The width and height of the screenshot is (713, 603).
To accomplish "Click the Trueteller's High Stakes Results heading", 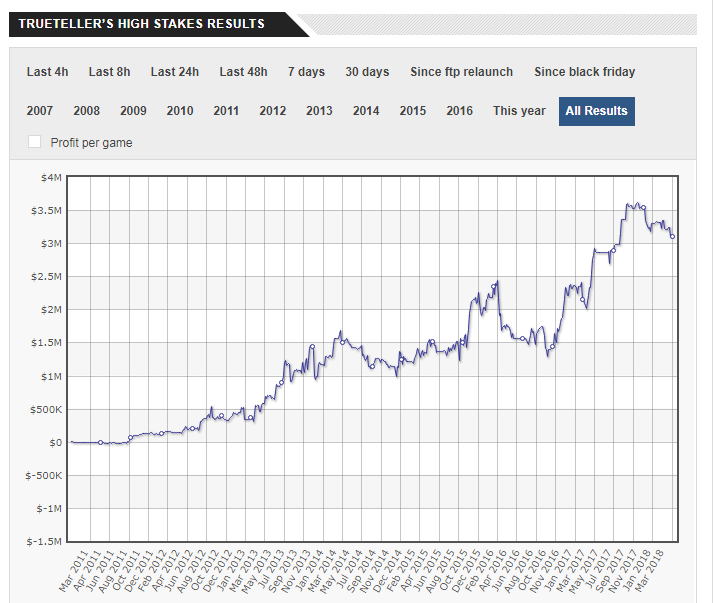I will pyautogui.click(x=142, y=23).
